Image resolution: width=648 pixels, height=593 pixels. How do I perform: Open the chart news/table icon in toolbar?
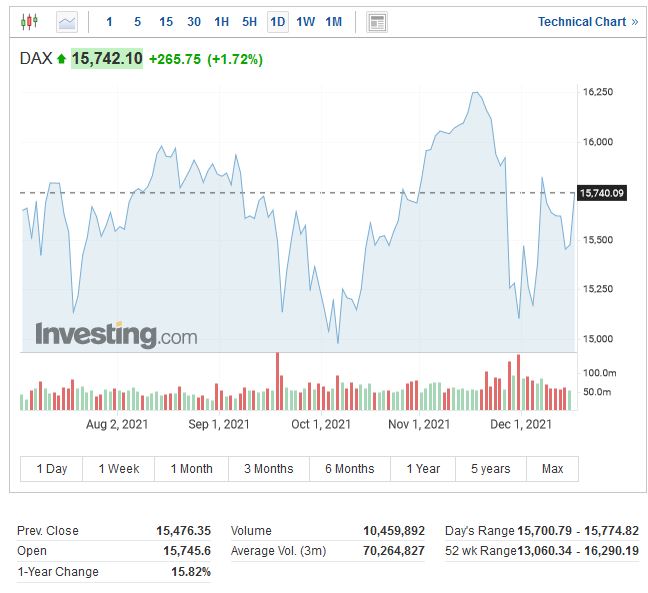coord(377,21)
